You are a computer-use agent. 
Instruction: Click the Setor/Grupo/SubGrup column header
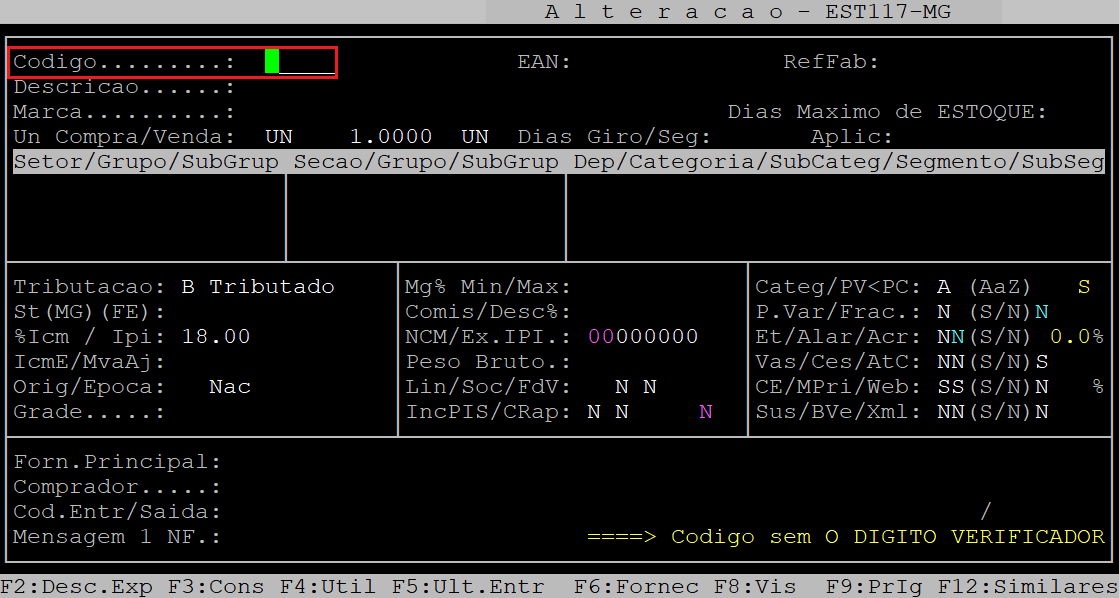(x=147, y=162)
